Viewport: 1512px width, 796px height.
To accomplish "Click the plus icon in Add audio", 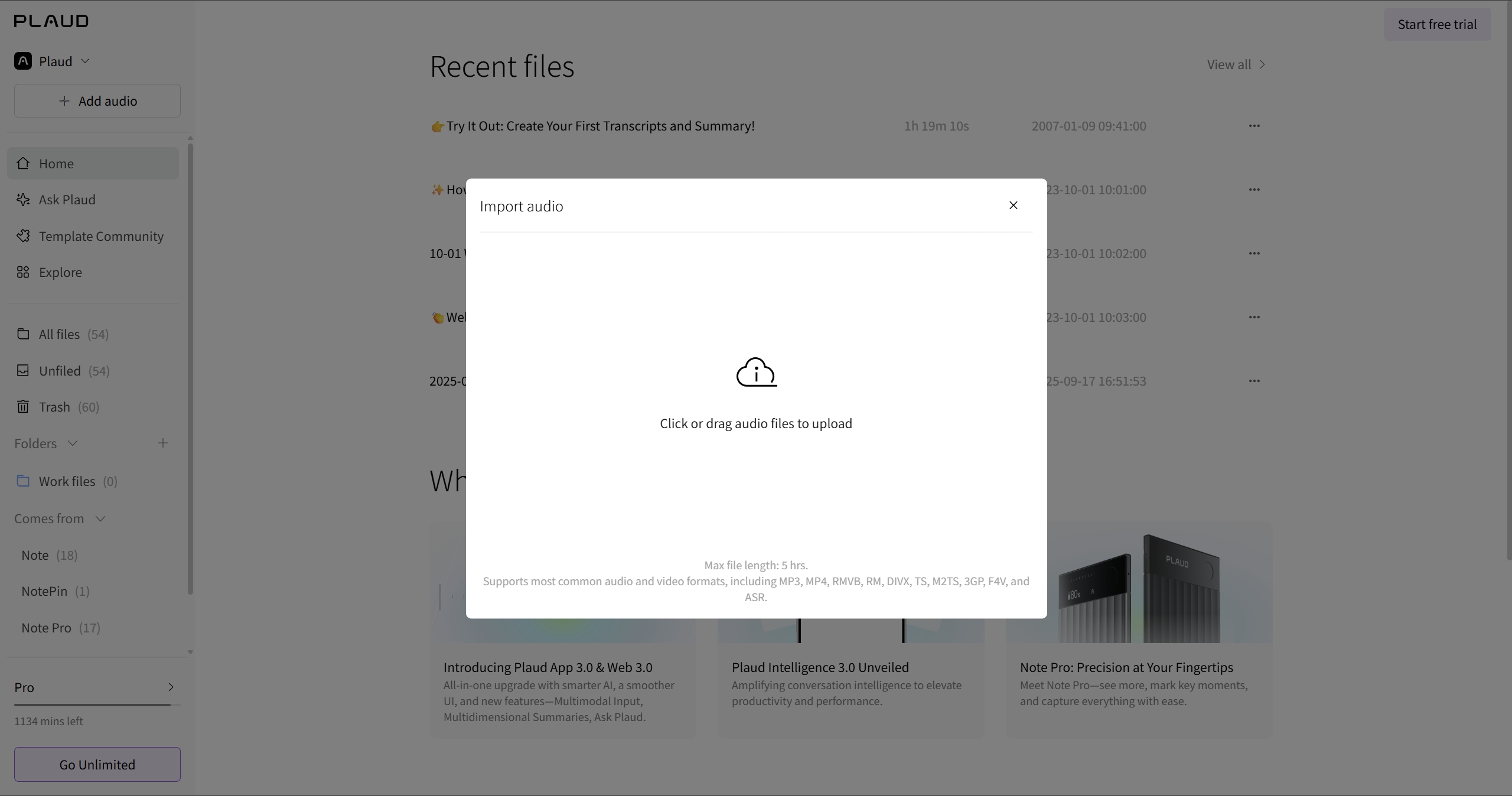I will (64, 101).
